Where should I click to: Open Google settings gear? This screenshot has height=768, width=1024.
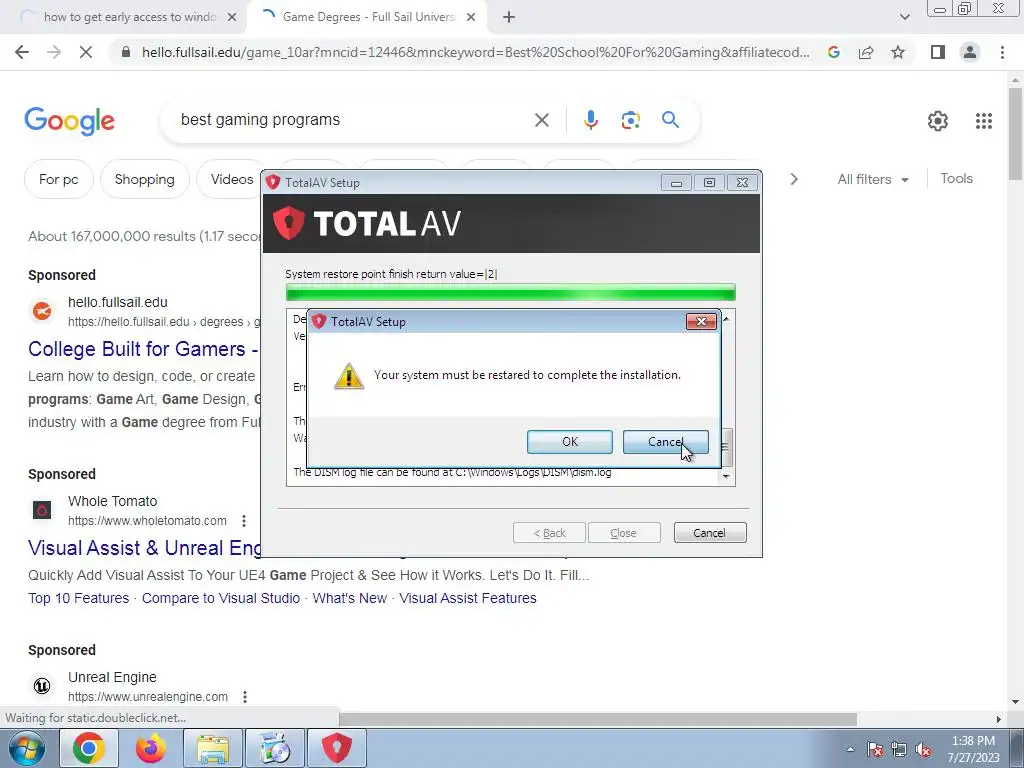coord(938,121)
